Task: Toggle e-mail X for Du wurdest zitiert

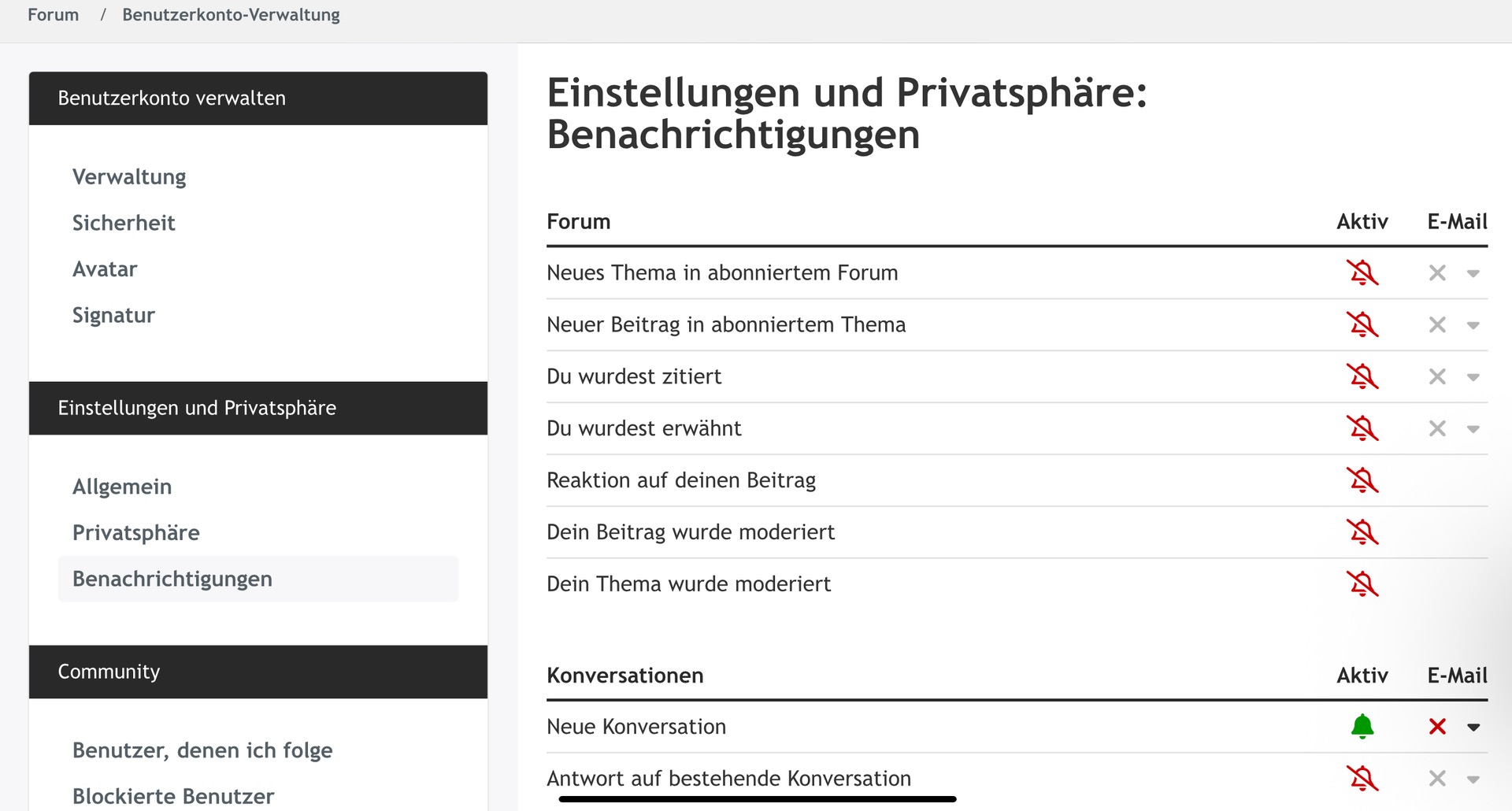Action: [1437, 376]
